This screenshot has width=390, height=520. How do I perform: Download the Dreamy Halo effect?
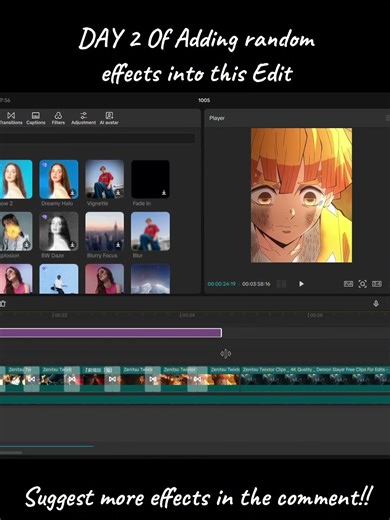point(72,193)
